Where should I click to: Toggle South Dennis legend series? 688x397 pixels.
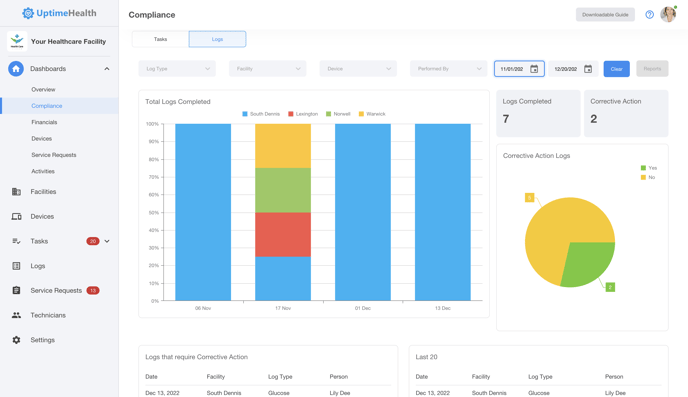click(261, 114)
